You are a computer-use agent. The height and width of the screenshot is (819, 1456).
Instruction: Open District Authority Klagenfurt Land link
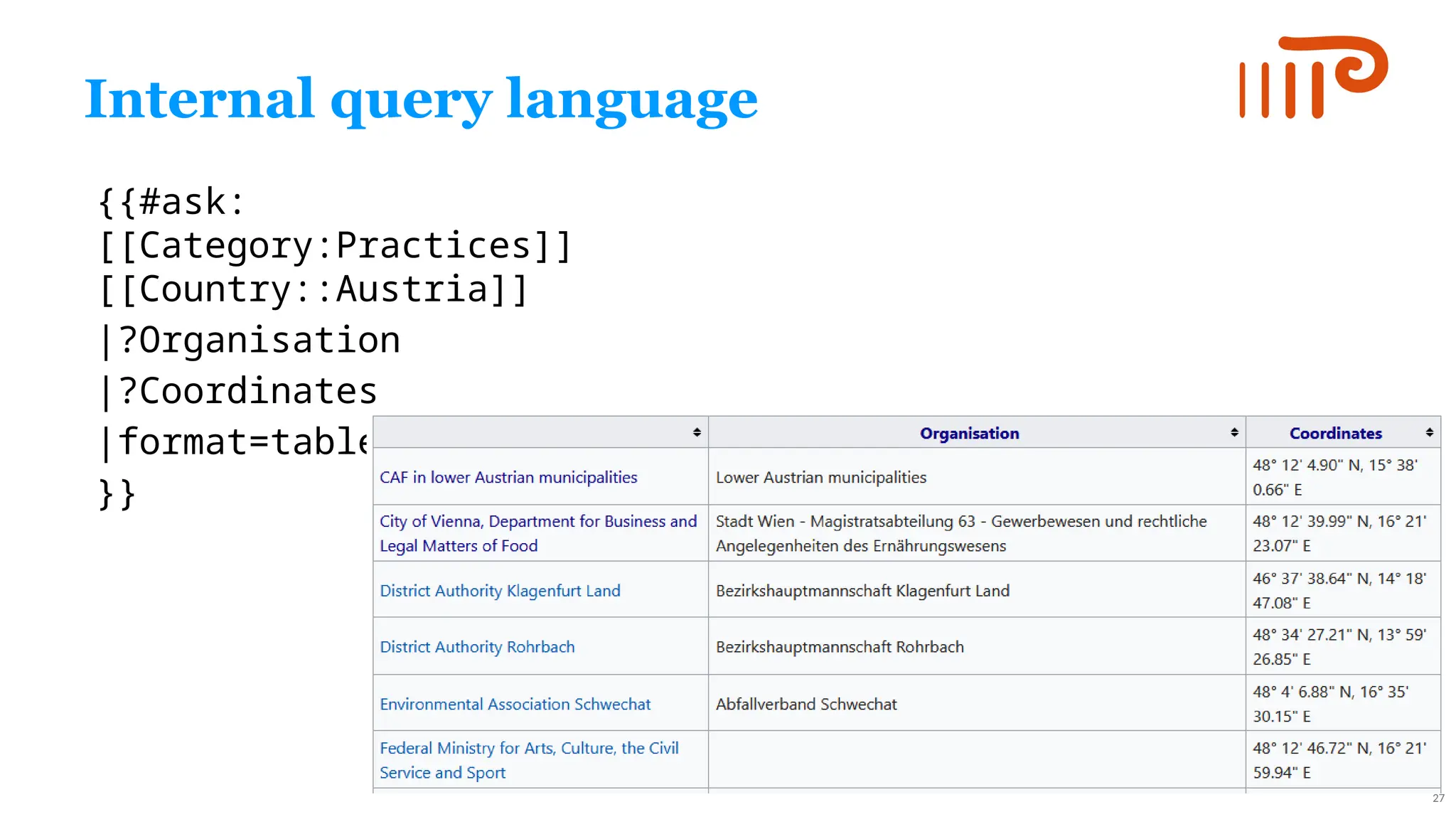[500, 590]
